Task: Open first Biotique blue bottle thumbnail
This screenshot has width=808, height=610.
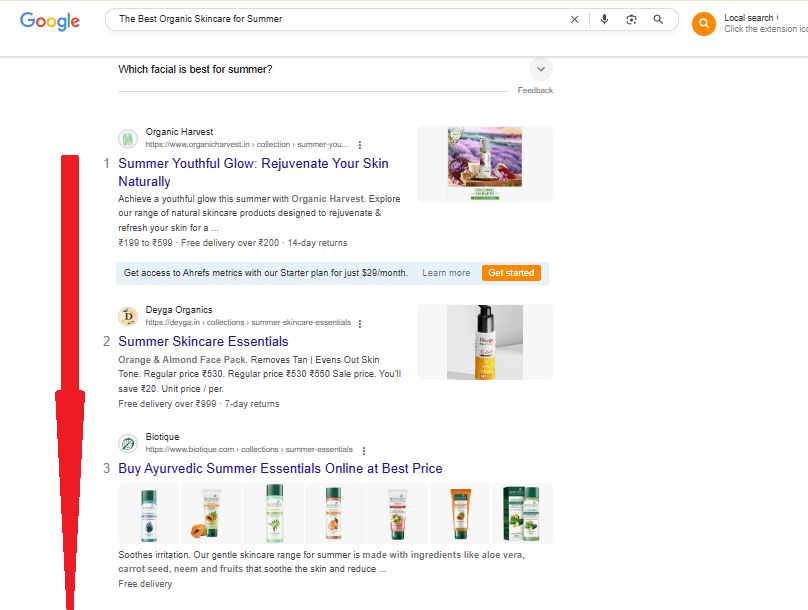Action: pyautogui.click(x=149, y=514)
